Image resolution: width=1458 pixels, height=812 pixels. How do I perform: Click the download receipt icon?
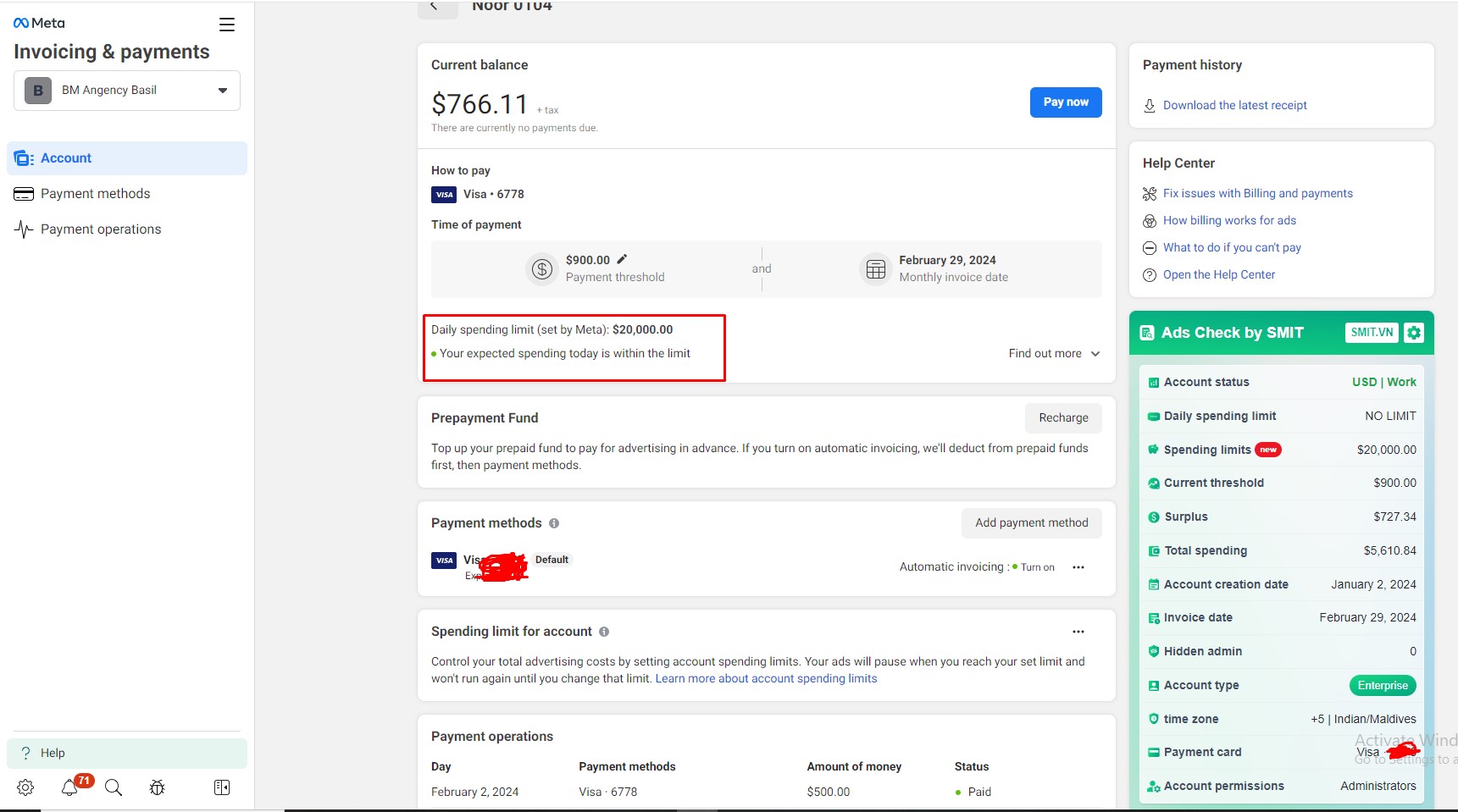pos(1150,106)
